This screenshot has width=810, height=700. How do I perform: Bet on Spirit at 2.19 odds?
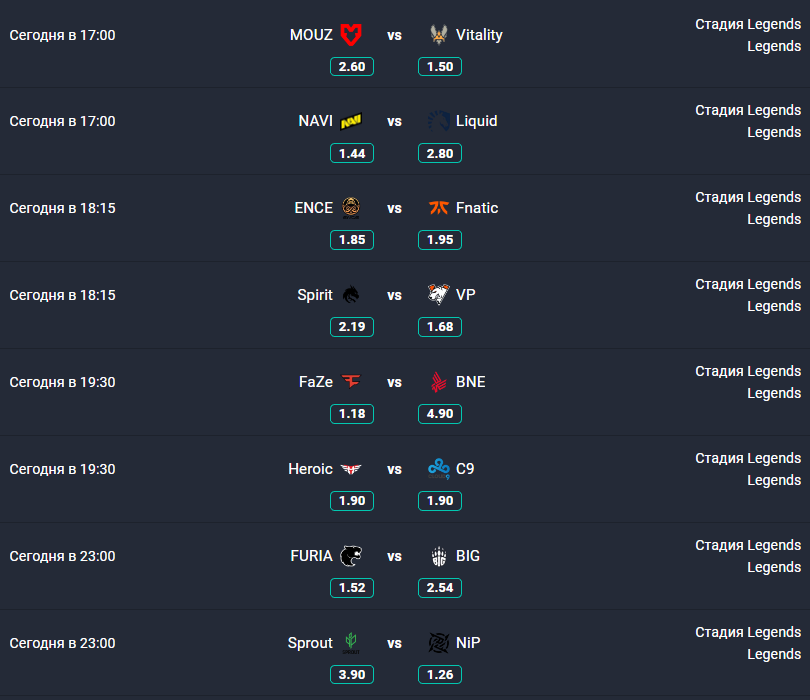352,327
